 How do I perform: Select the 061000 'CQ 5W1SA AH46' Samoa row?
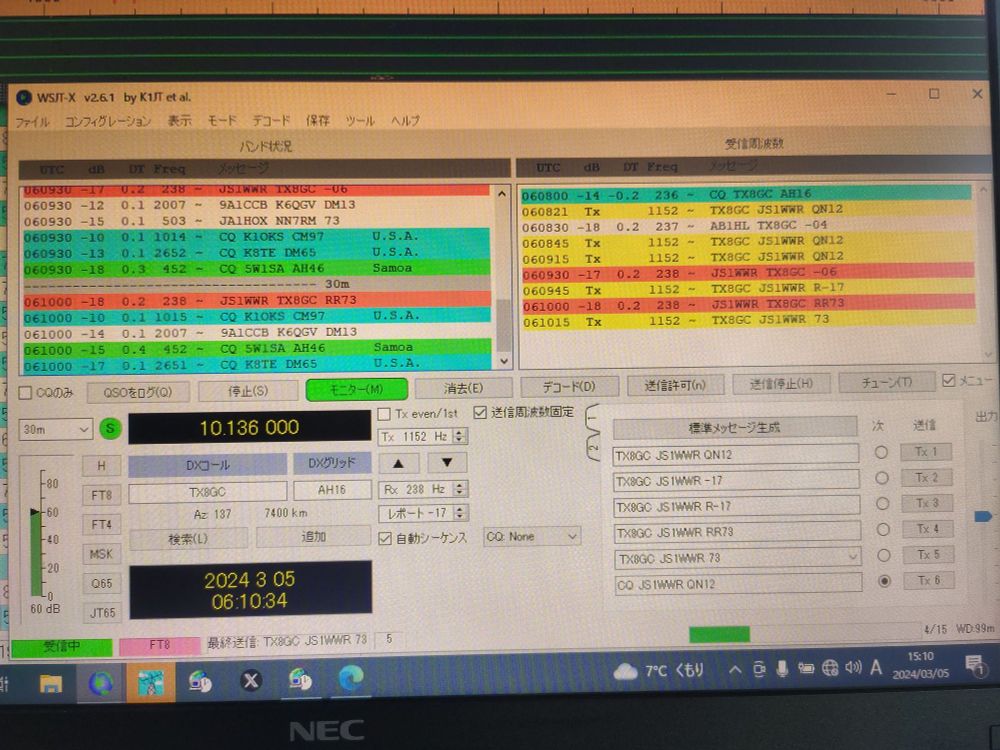coord(257,349)
